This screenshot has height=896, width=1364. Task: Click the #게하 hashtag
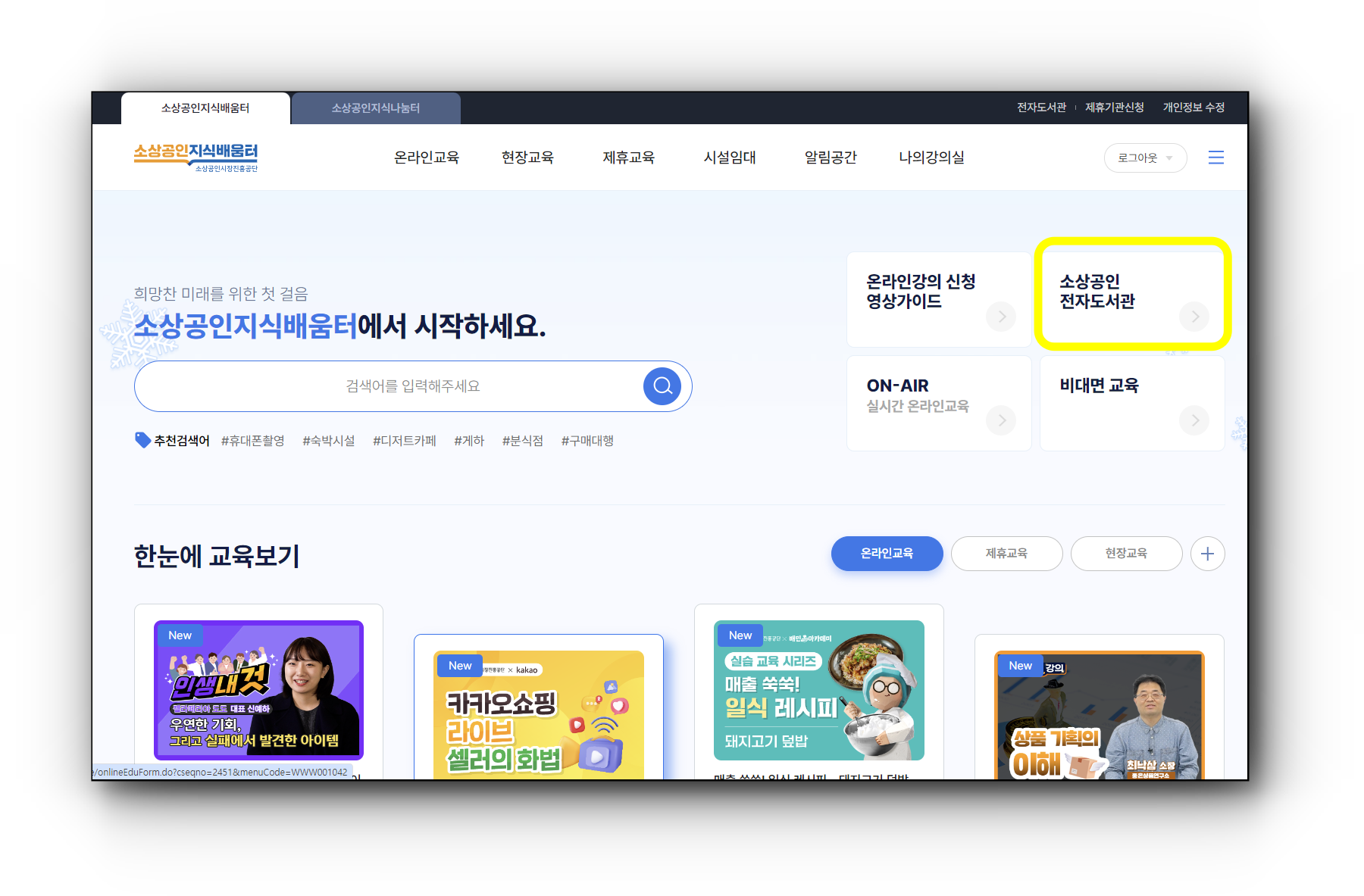[468, 441]
